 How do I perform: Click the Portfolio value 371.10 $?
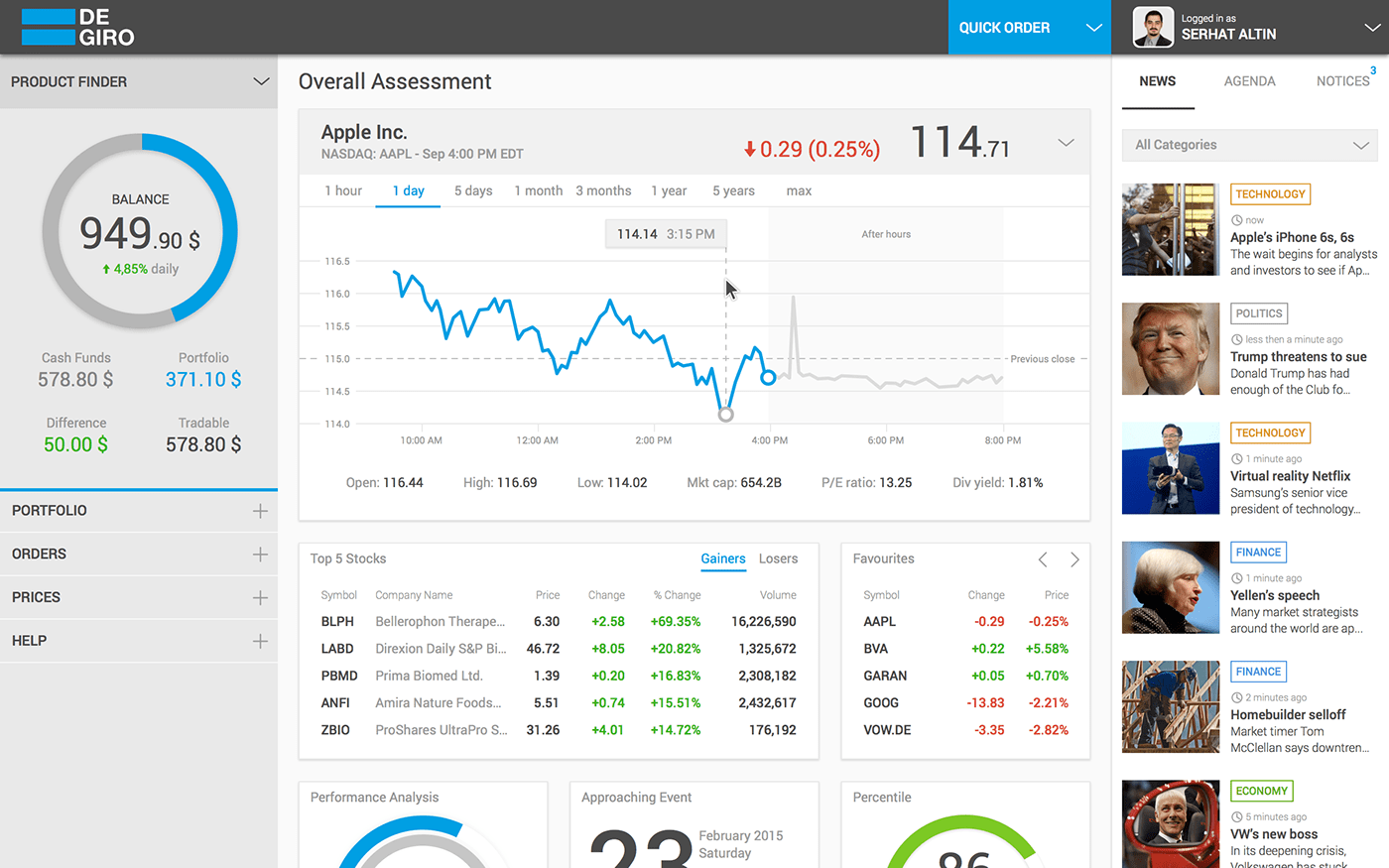[x=203, y=379]
